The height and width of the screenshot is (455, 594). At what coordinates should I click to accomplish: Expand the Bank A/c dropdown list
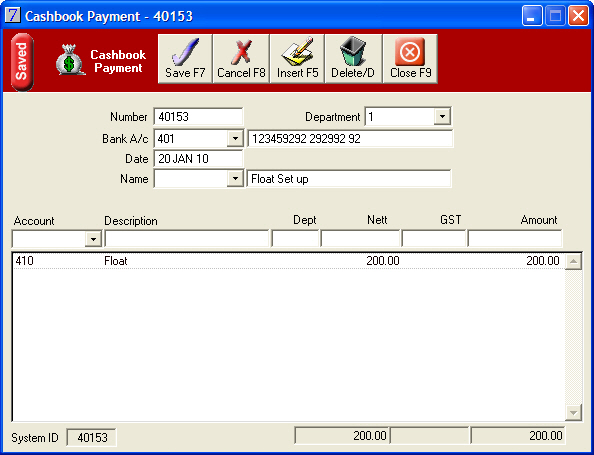click(x=235, y=139)
